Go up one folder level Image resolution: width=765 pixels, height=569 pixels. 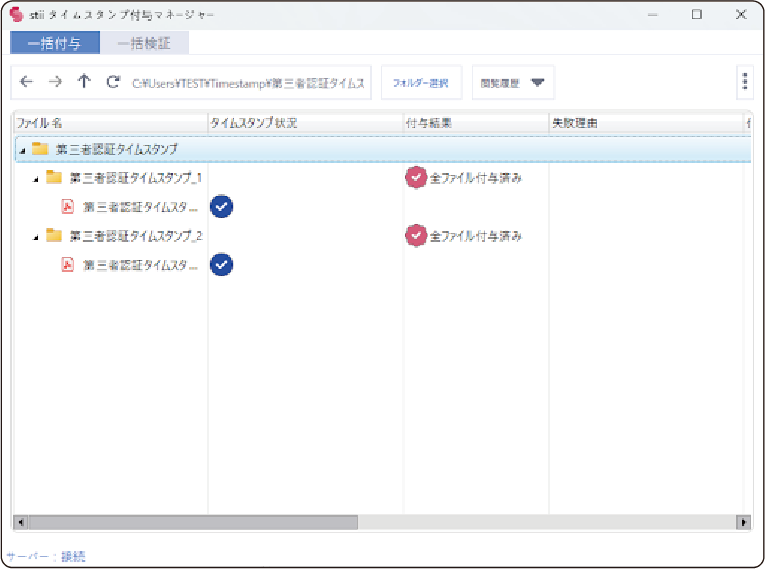(x=84, y=83)
